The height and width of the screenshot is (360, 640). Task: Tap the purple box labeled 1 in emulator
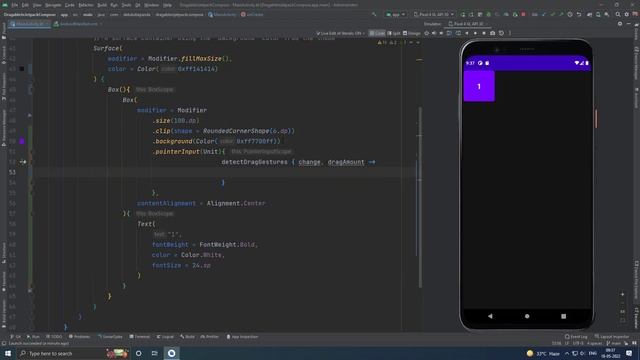coord(479,86)
